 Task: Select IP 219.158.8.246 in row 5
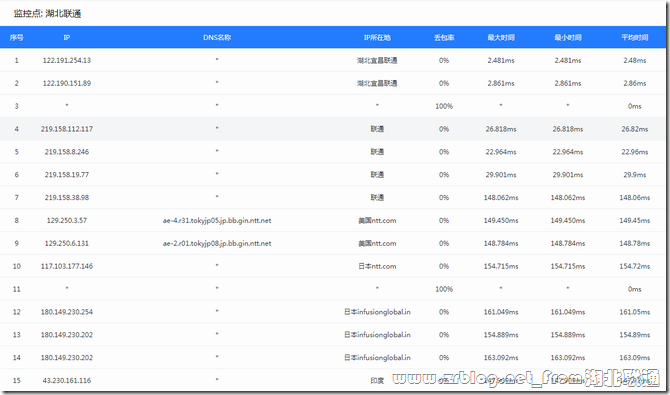pos(67,152)
